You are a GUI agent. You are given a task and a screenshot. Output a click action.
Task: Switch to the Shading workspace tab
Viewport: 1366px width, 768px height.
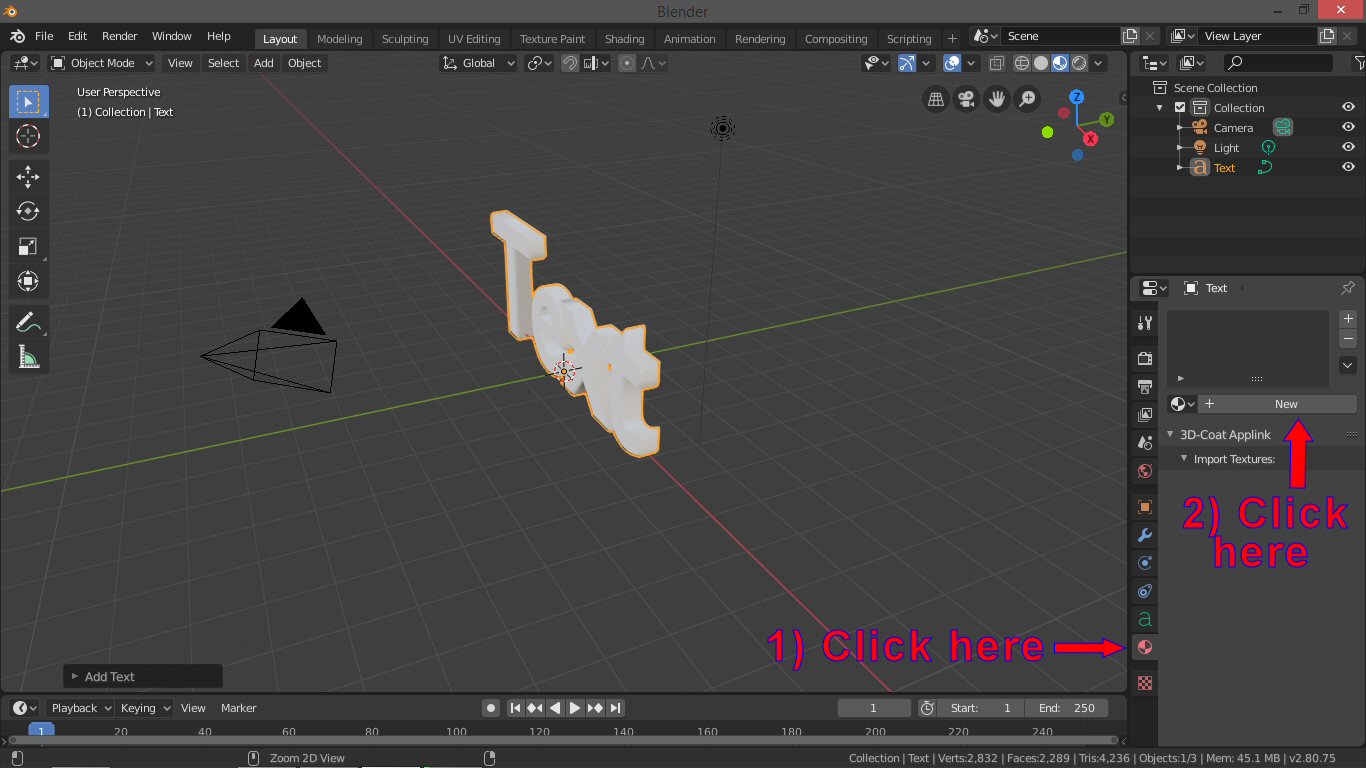coord(624,39)
